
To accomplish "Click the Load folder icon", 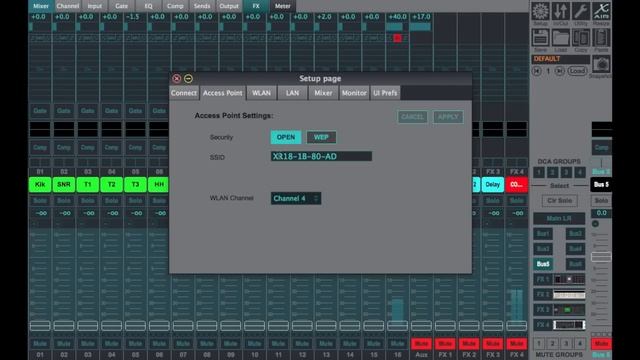I will pyautogui.click(x=560, y=38).
